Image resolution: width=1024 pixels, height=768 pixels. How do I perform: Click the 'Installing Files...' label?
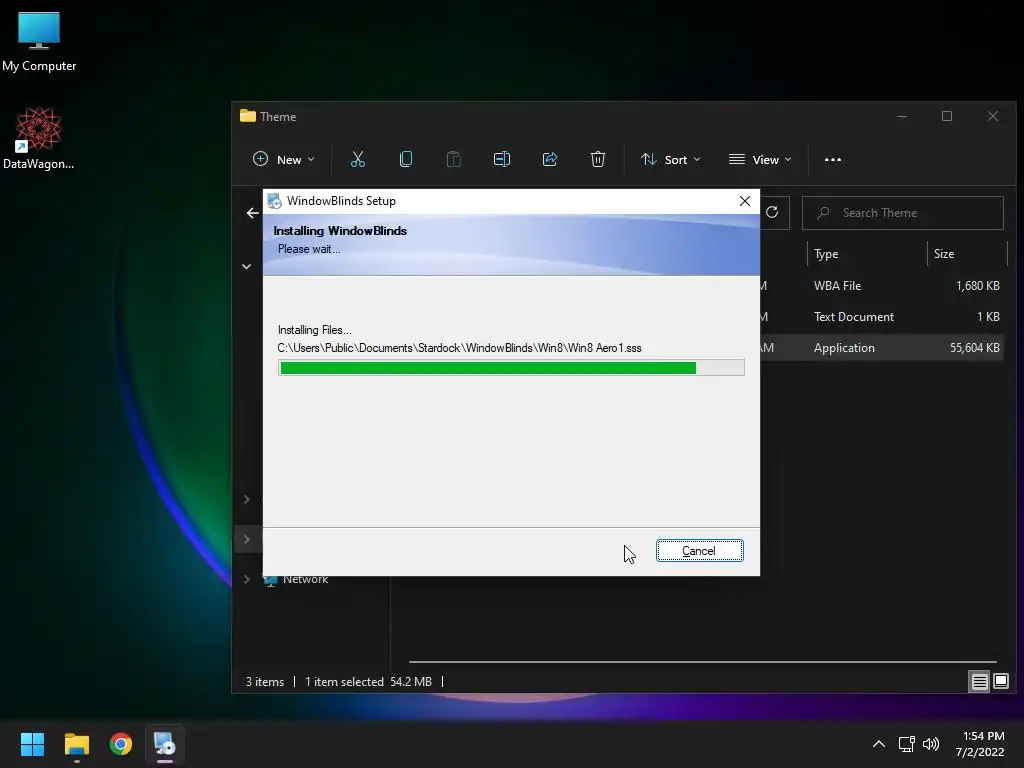[x=314, y=330]
